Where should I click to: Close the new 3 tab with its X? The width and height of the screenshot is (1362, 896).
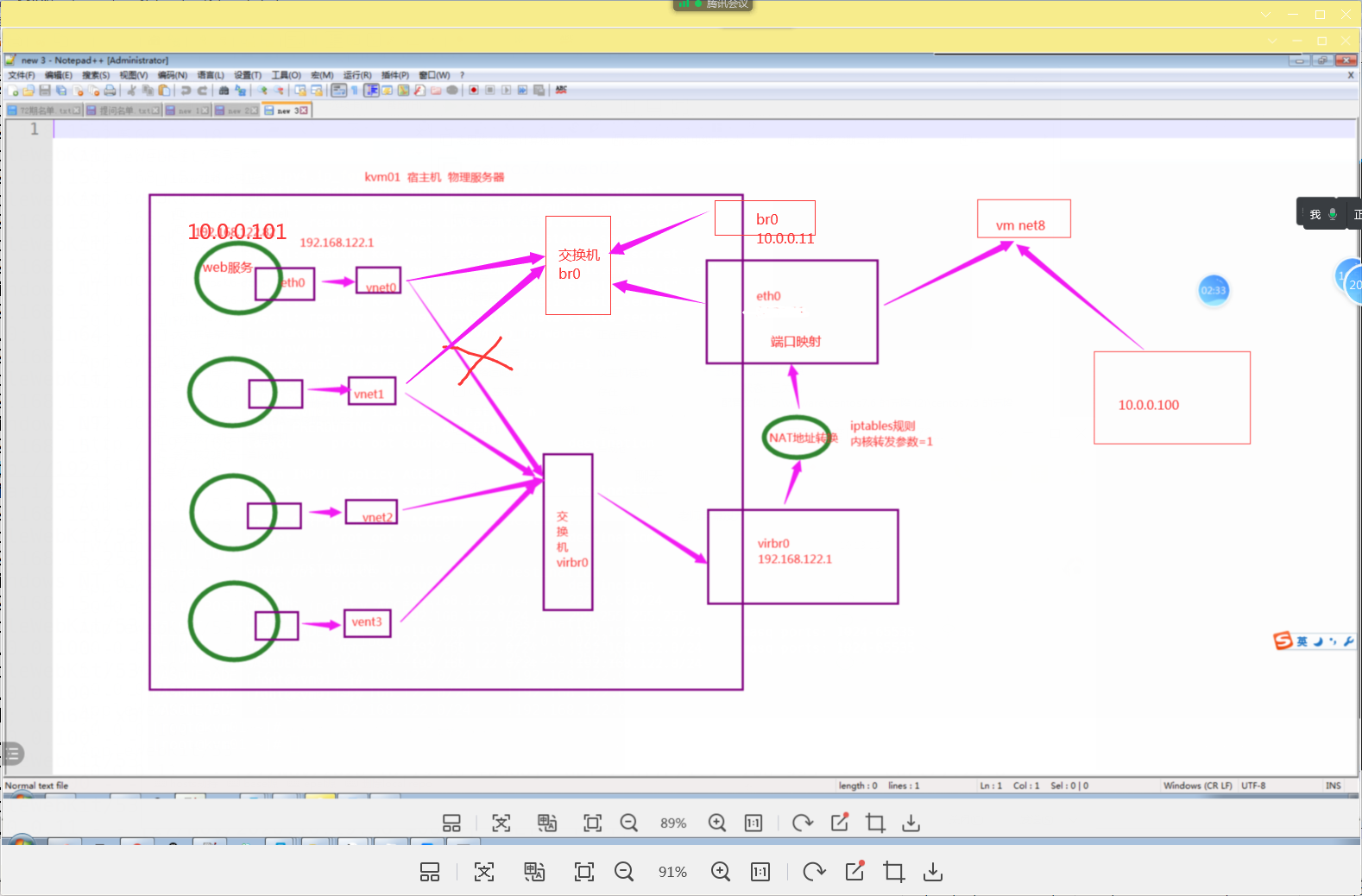click(x=304, y=110)
